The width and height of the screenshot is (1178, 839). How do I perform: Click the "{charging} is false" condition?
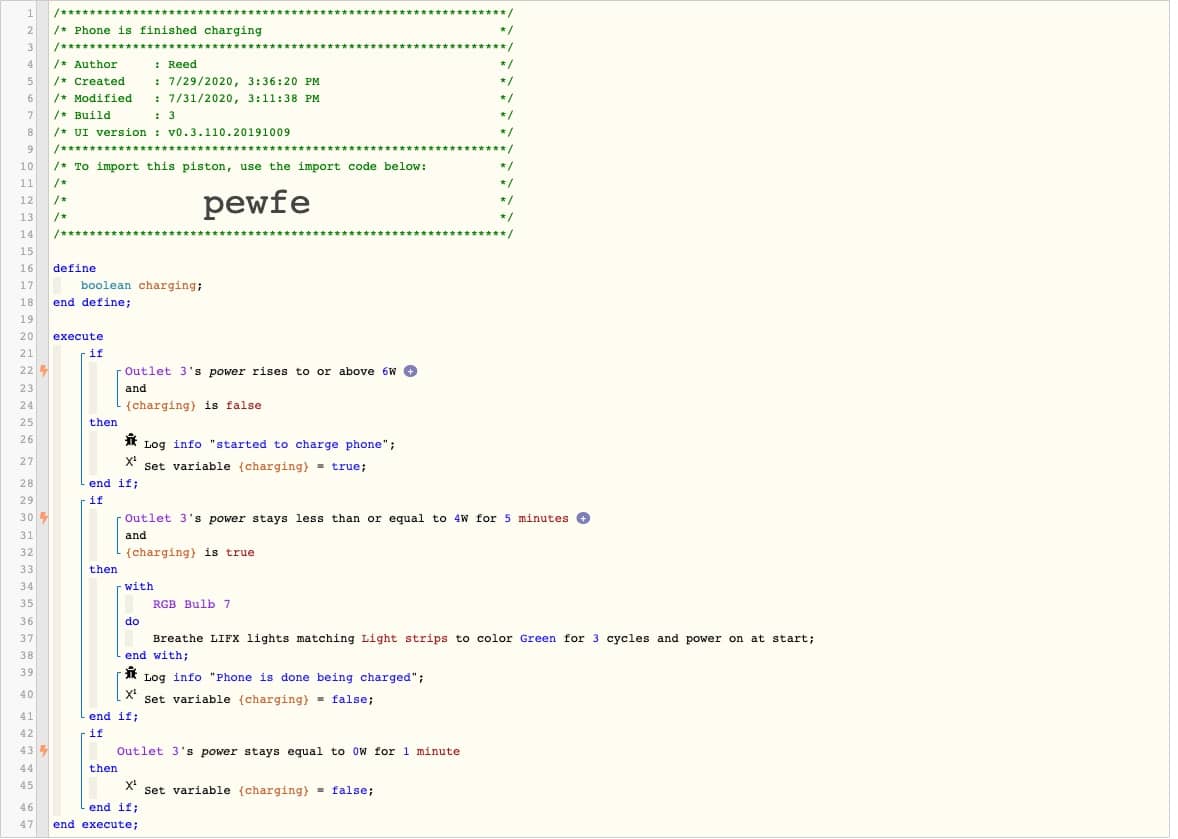point(193,406)
